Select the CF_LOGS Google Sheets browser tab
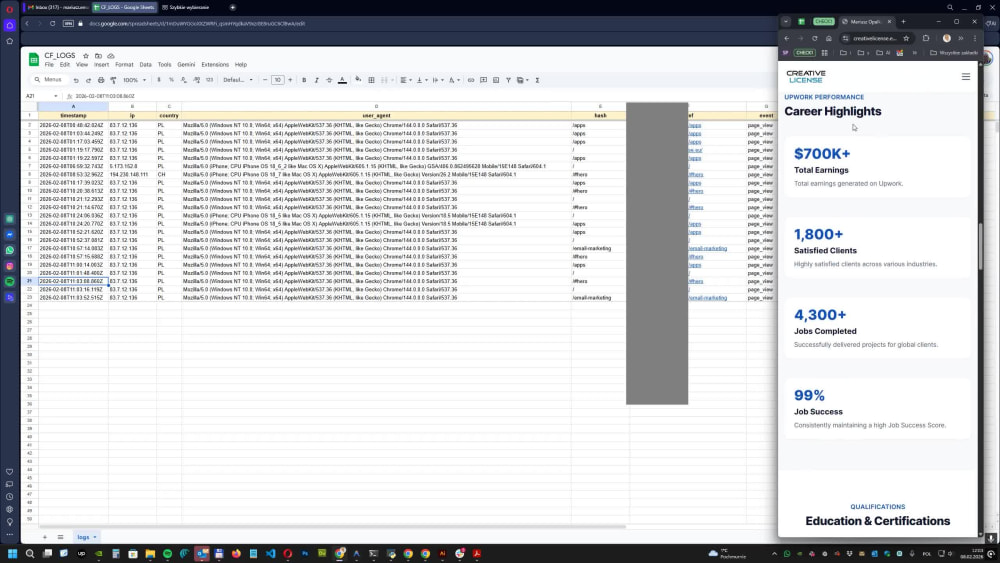The height and width of the screenshot is (563, 1000). click(x=124, y=8)
